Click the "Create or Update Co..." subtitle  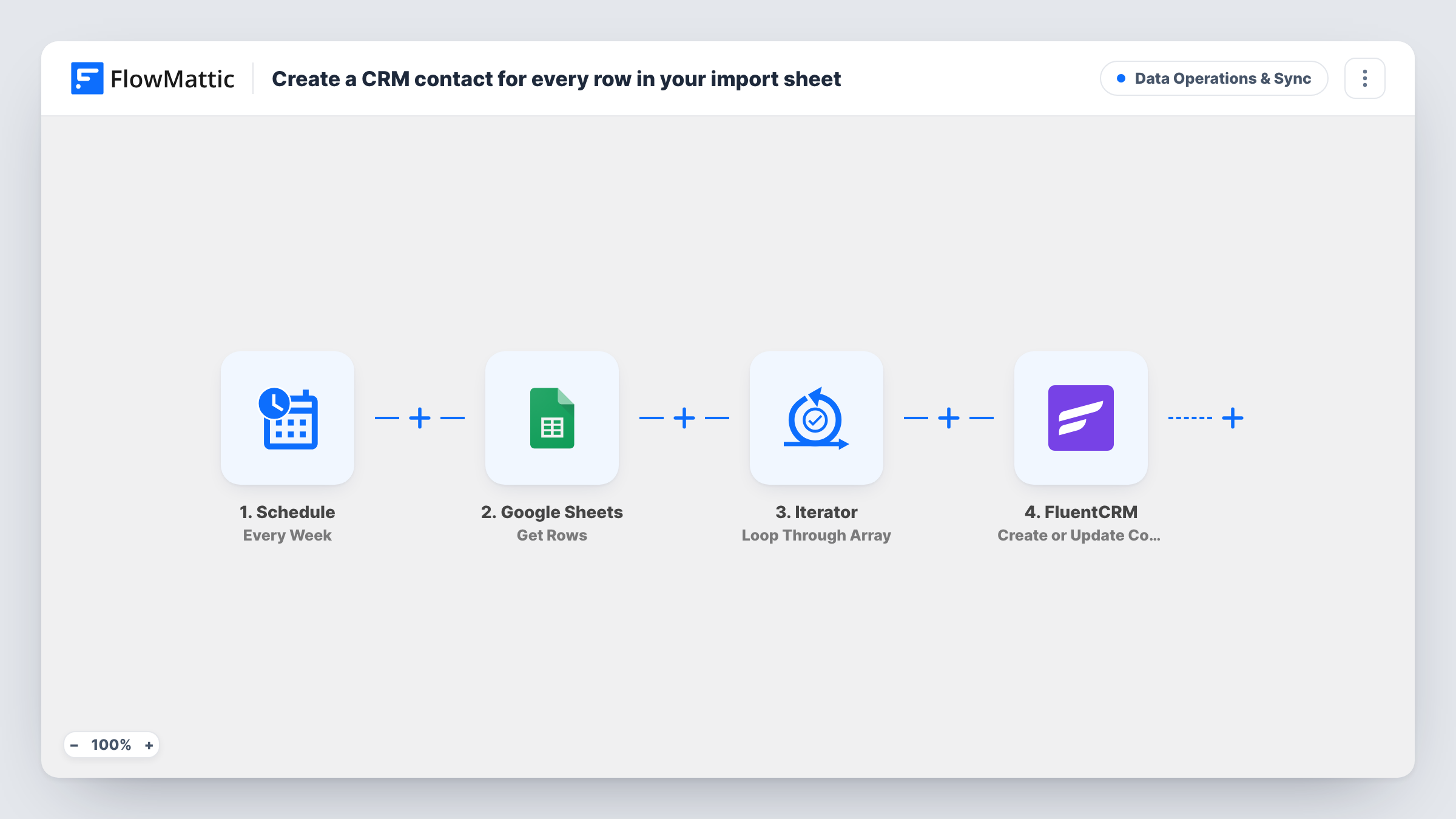(x=1079, y=535)
